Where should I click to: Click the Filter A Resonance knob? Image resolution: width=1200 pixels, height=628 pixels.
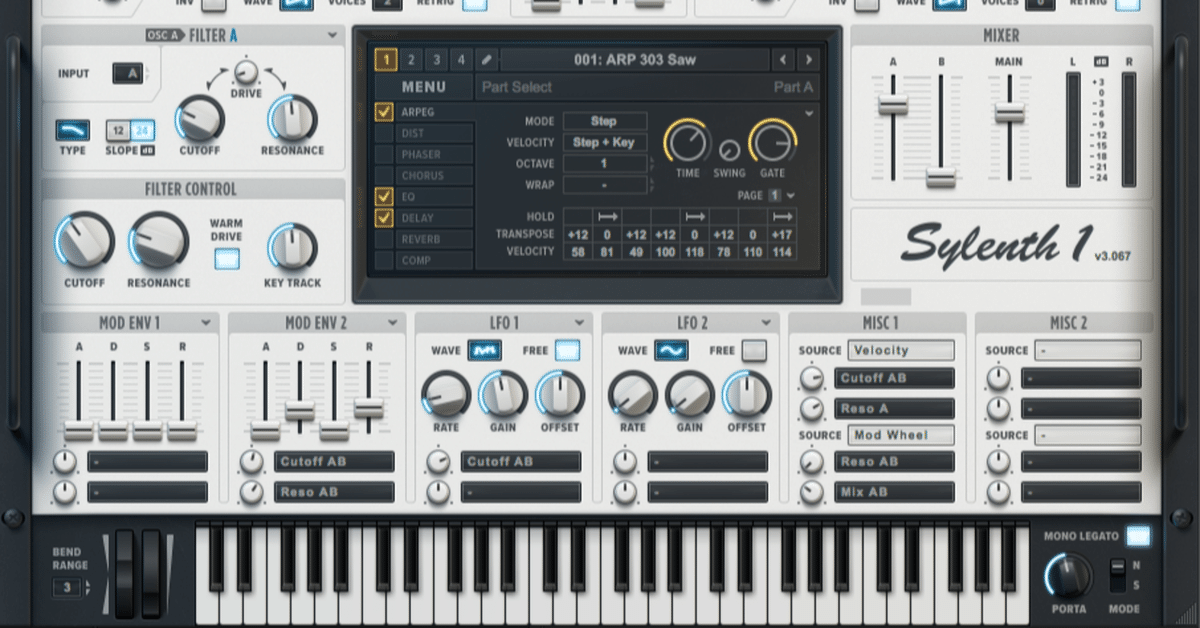pos(293,118)
